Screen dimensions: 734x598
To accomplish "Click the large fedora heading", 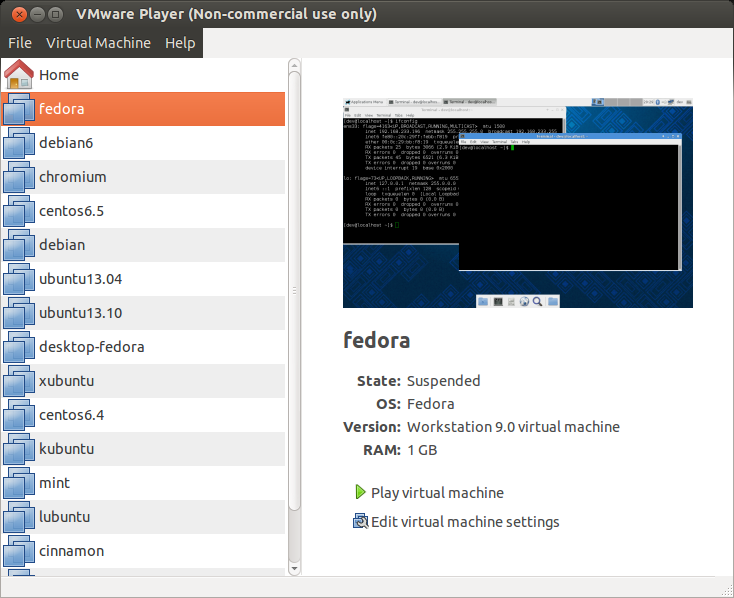I will point(376,340).
